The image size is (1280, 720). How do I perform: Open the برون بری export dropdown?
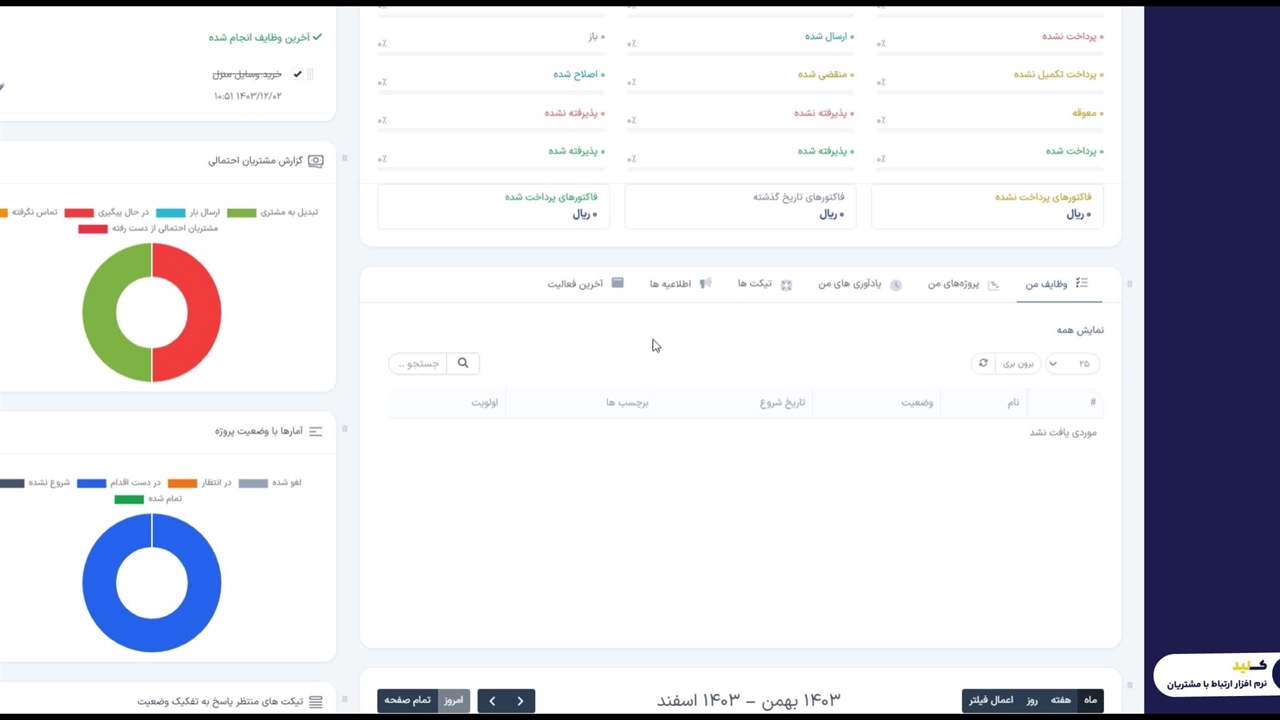[x=1018, y=363]
